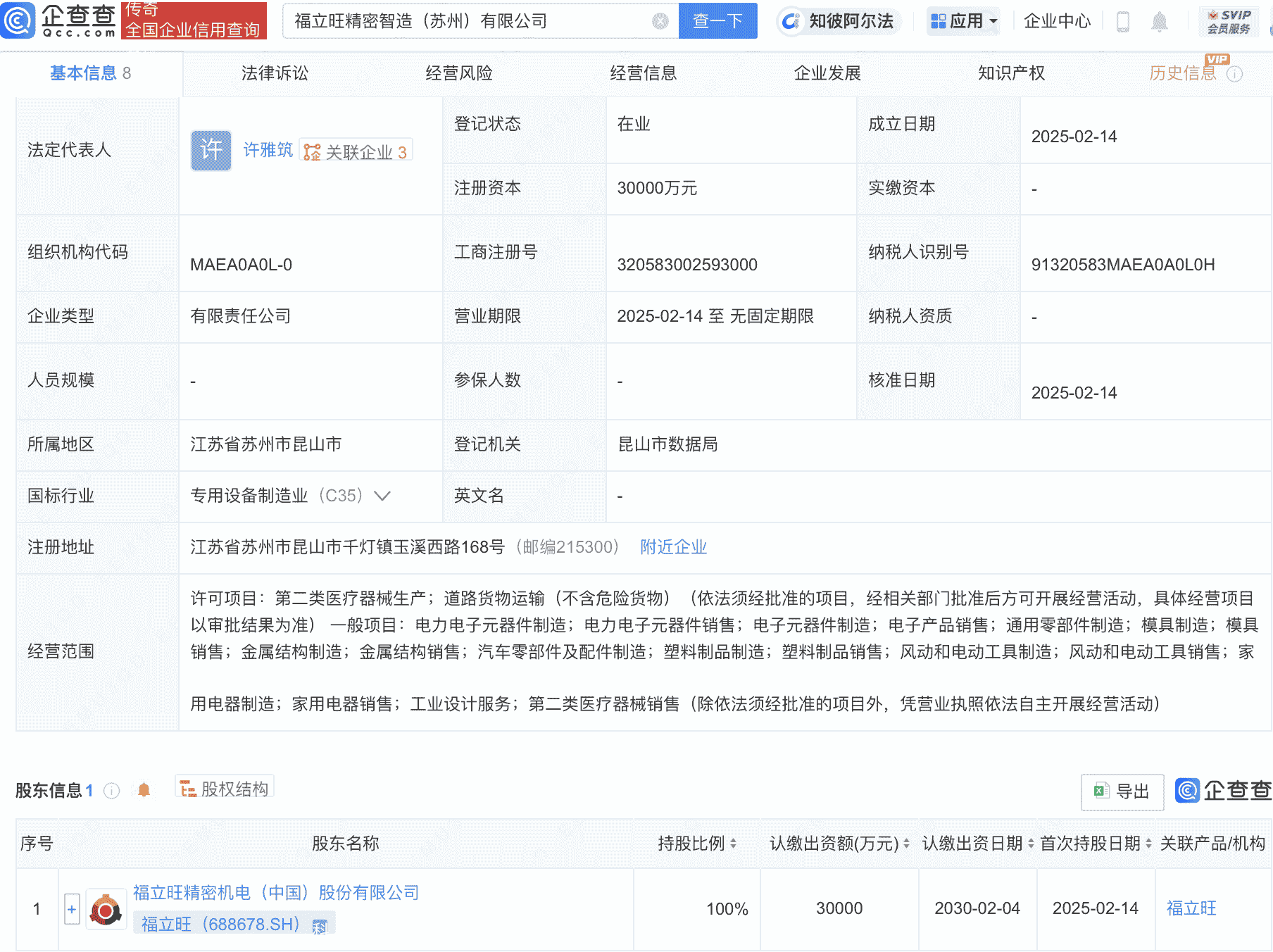Switch to the 法律诉讼 tab
This screenshot has height=952, width=1273.
(x=275, y=73)
